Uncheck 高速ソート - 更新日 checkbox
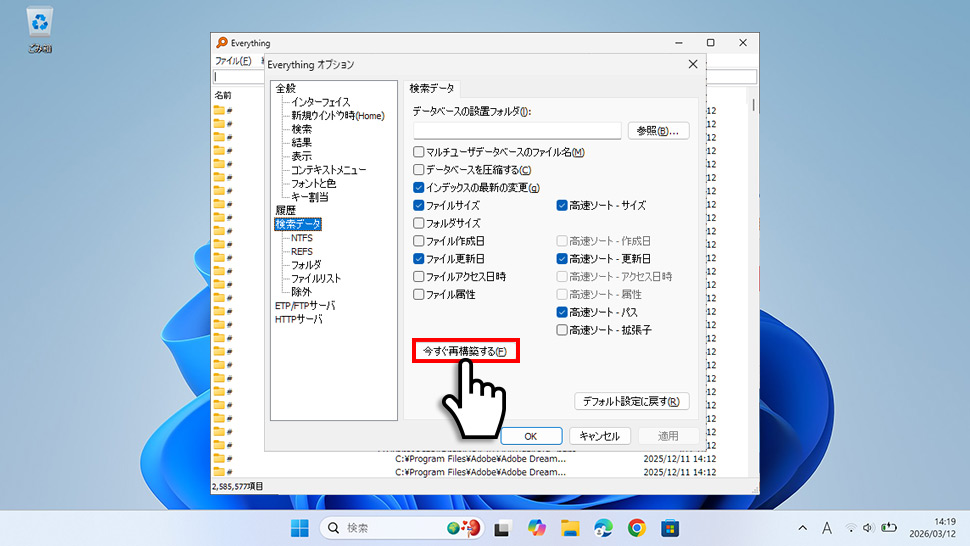 point(562,258)
